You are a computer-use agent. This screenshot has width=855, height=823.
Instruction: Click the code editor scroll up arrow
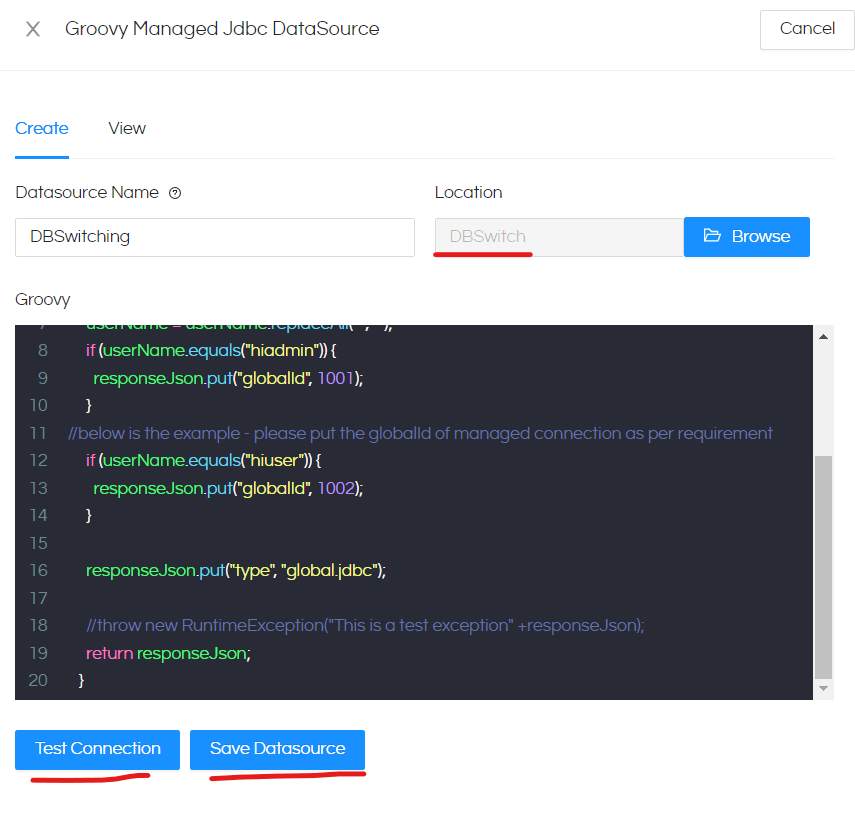point(823,337)
